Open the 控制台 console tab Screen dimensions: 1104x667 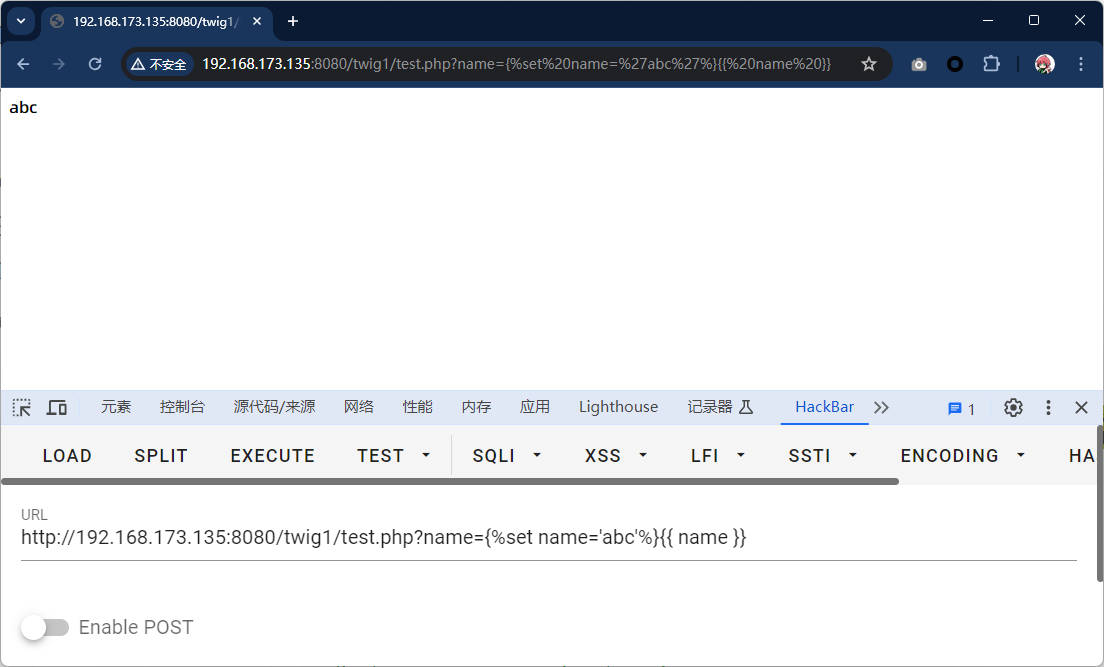point(182,407)
